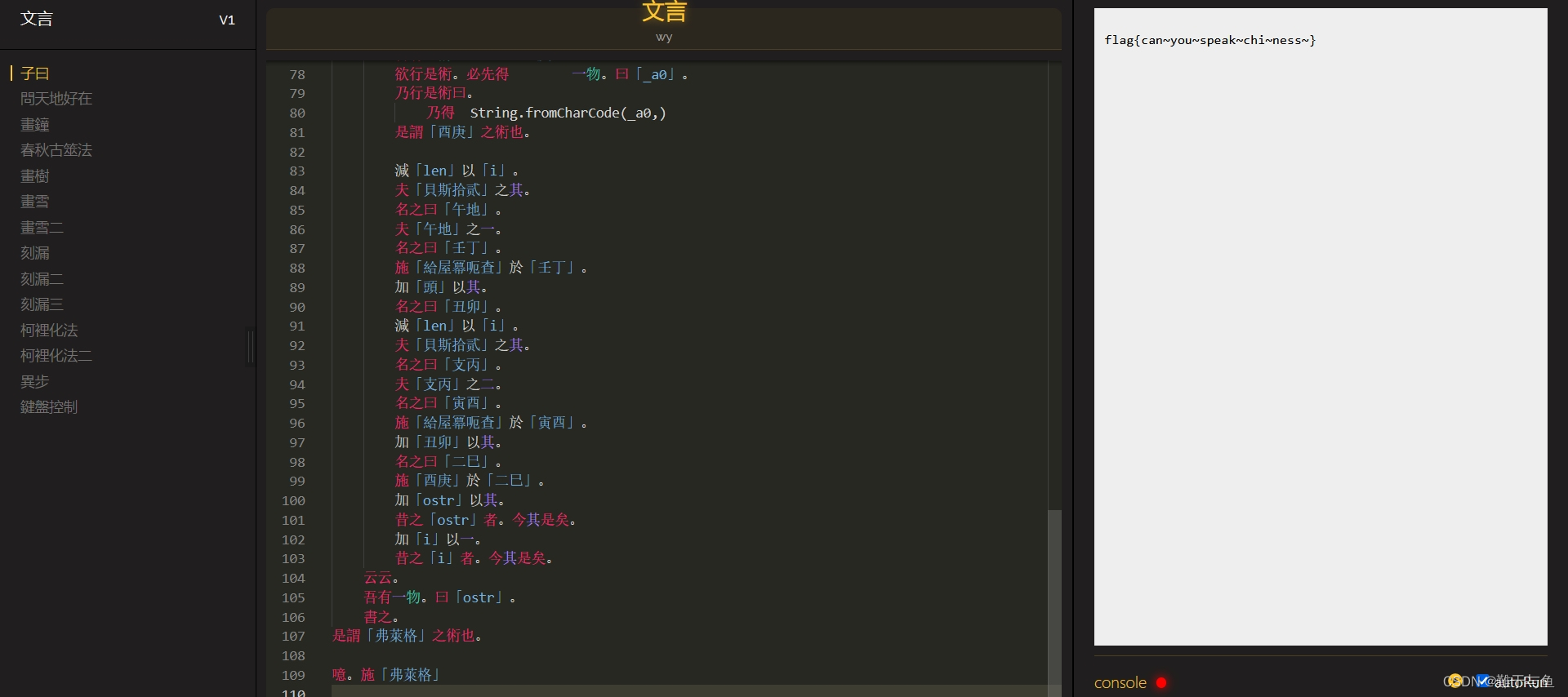This screenshot has width=1568, height=697.
Task: Click the 文言 logo in the sidebar header
Action: pos(37,19)
